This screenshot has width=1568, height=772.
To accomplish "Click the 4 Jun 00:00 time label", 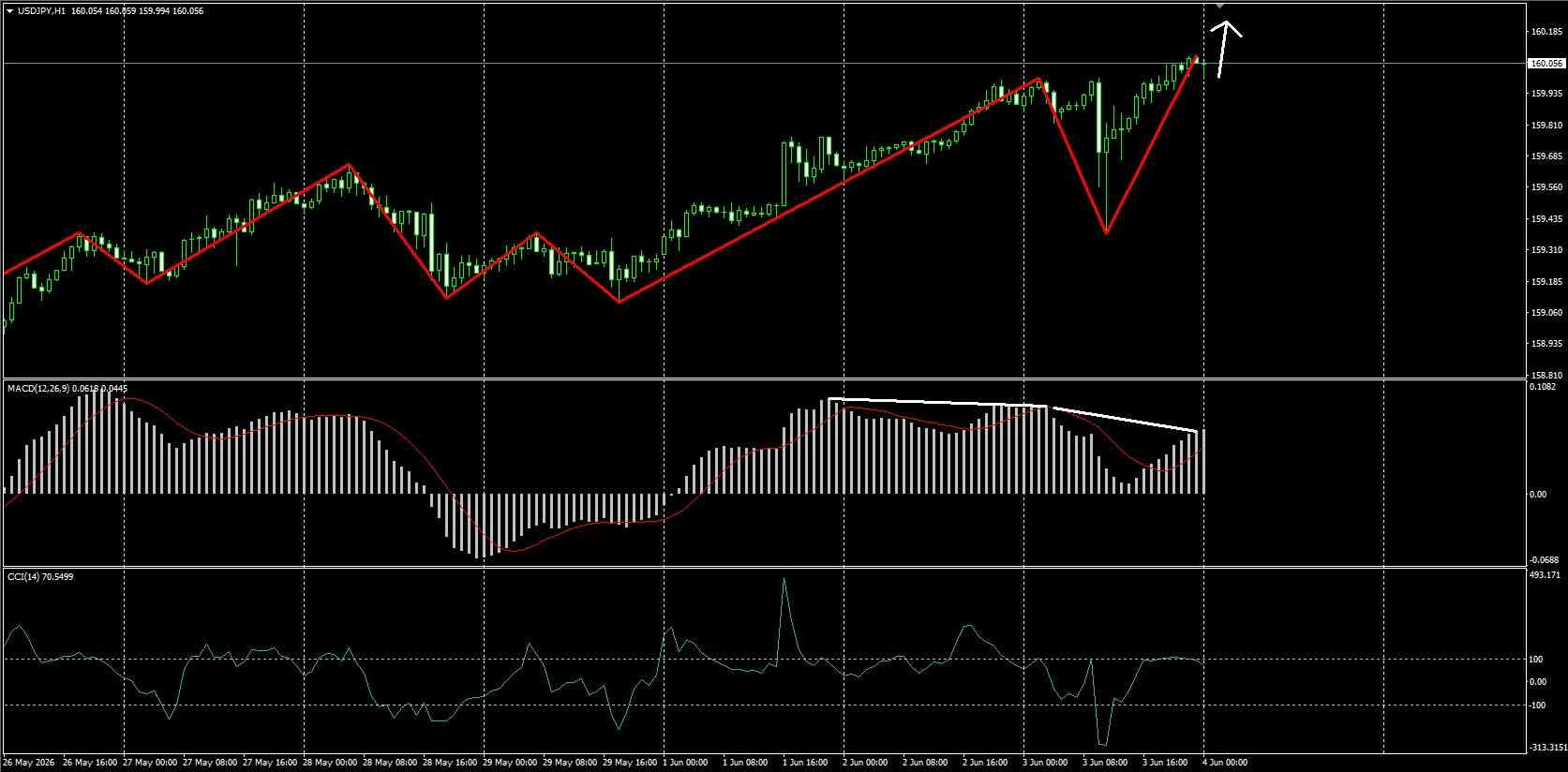I will click(1226, 763).
